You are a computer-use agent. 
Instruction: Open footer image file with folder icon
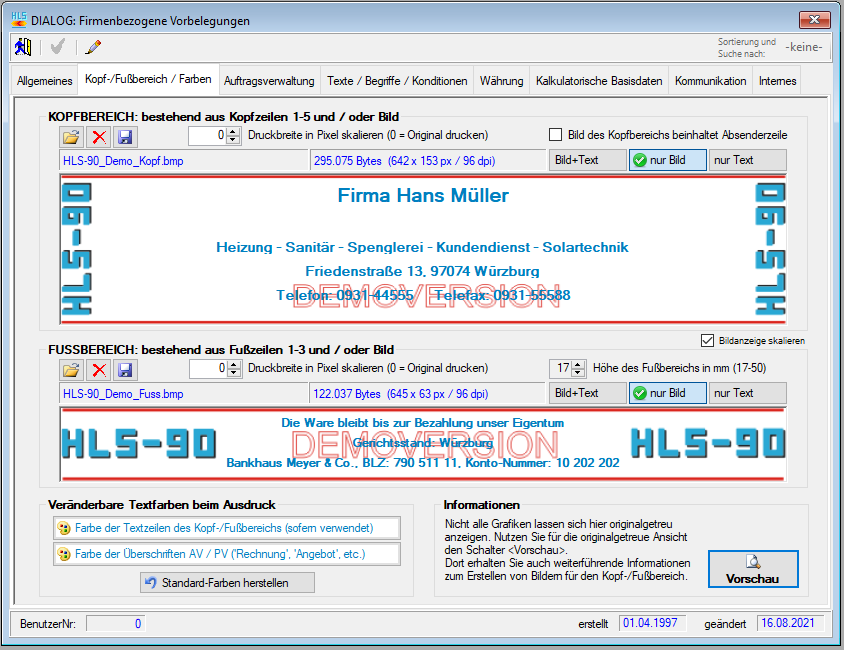(x=71, y=370)
